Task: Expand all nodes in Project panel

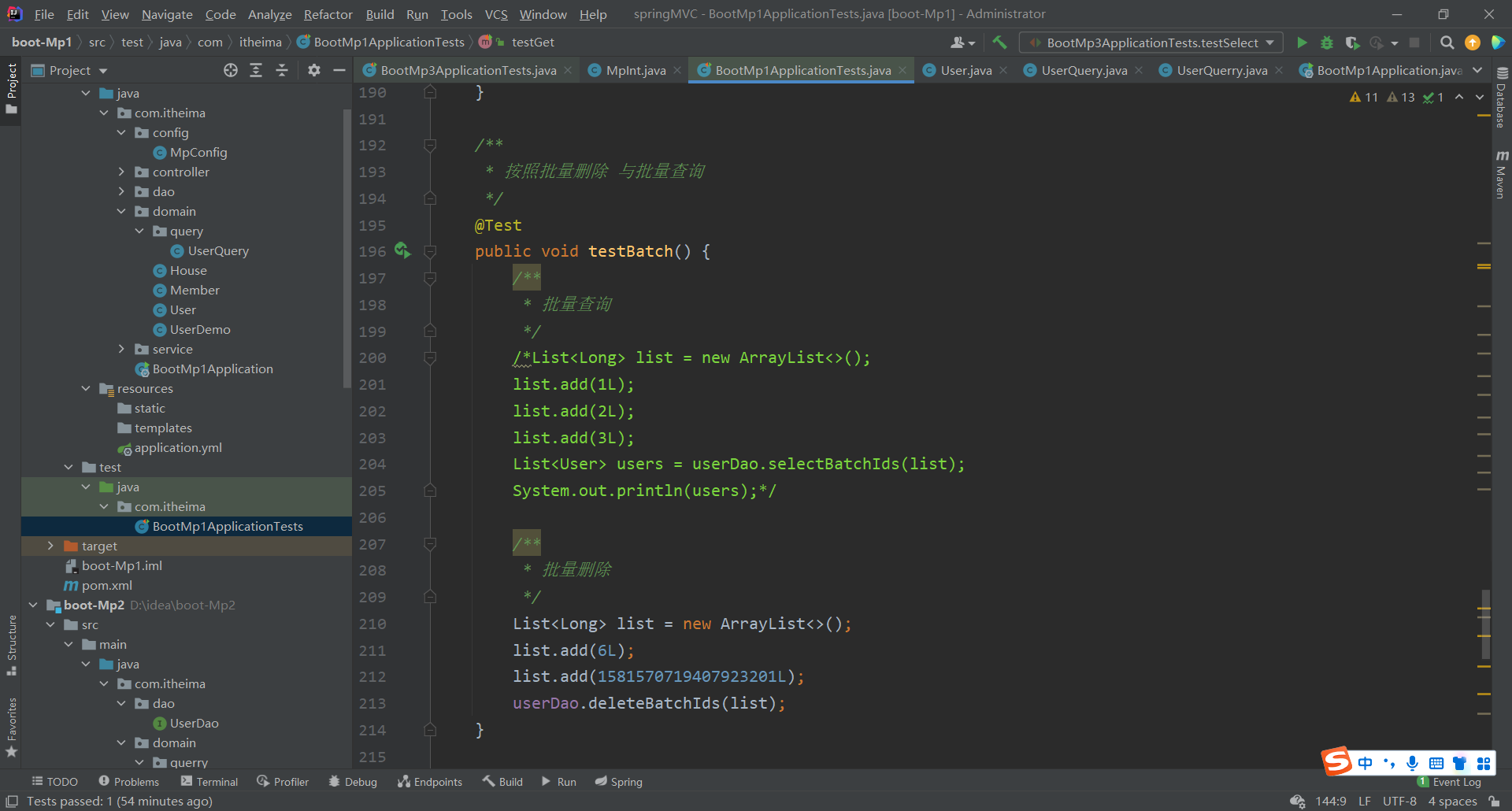Action: click(256, 70)
